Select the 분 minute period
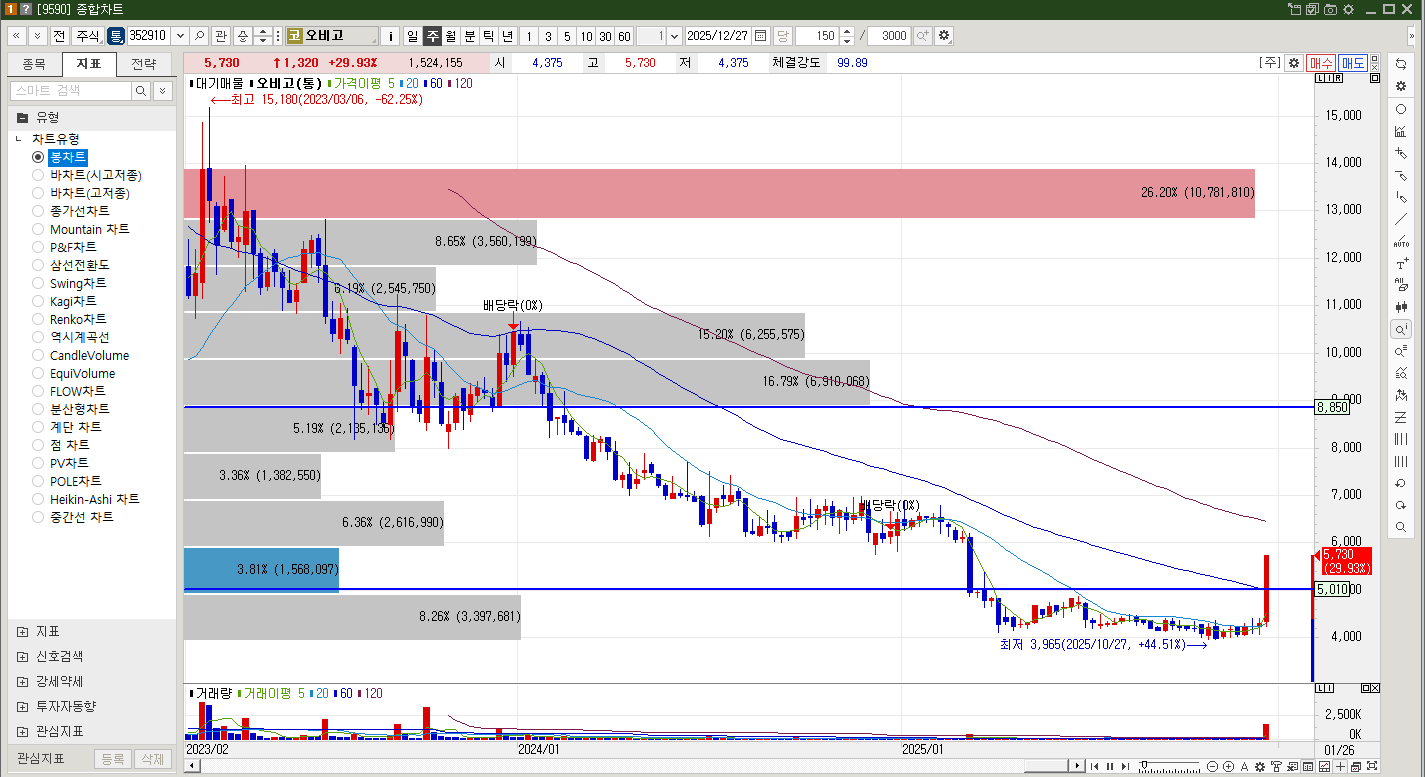The width and height of the screenshot is (1425, 777). click(x=470, y=36)
